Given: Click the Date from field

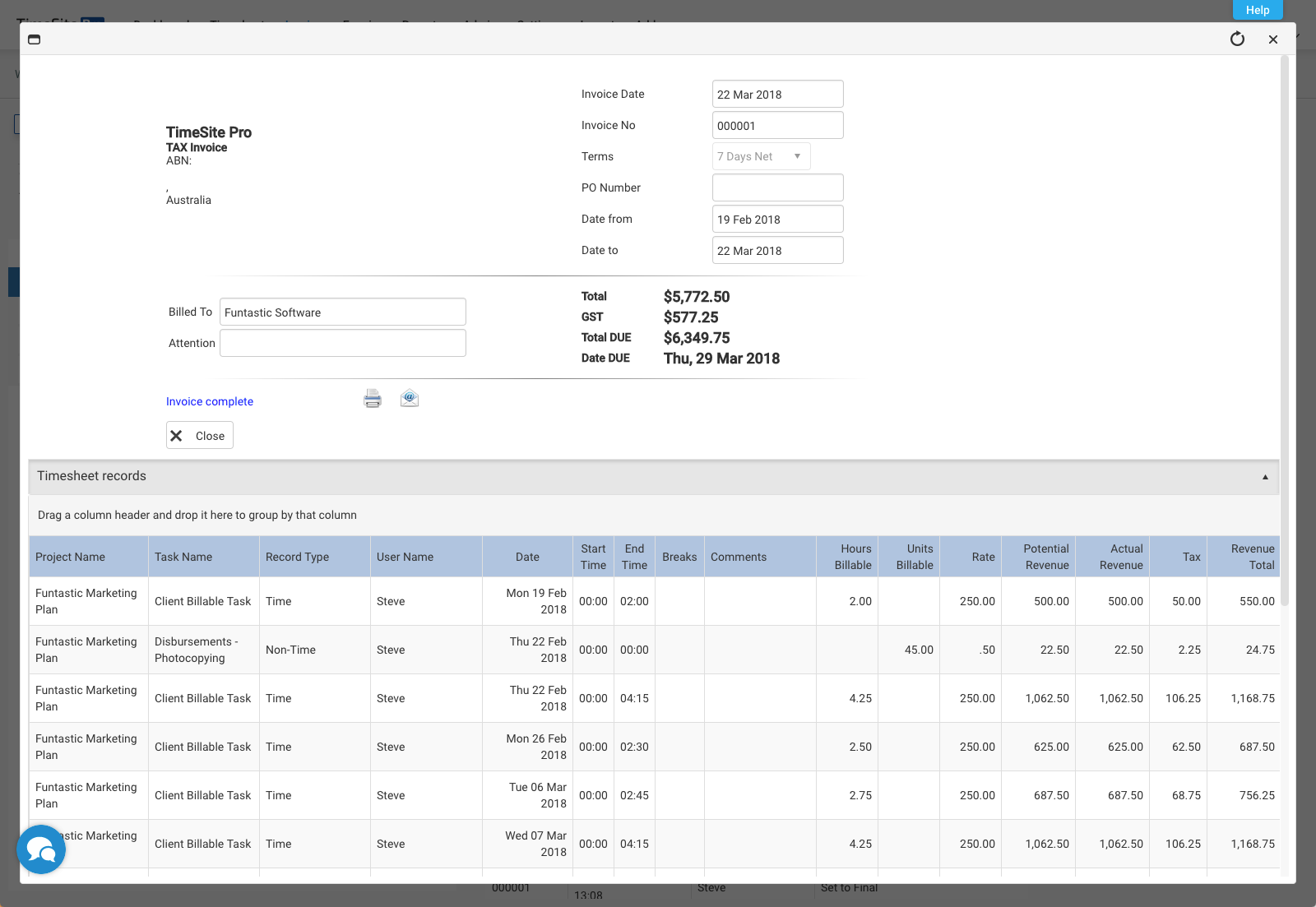Looking at the screenshot, I should point(778,219).
